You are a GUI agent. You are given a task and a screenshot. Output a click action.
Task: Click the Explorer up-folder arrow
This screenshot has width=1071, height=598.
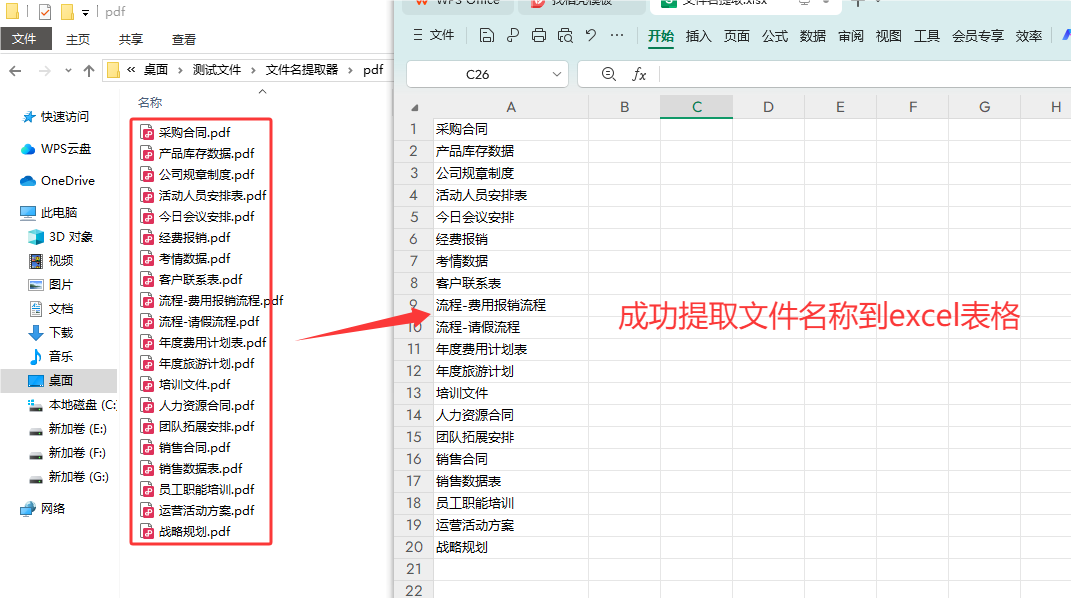coord(89,70)
